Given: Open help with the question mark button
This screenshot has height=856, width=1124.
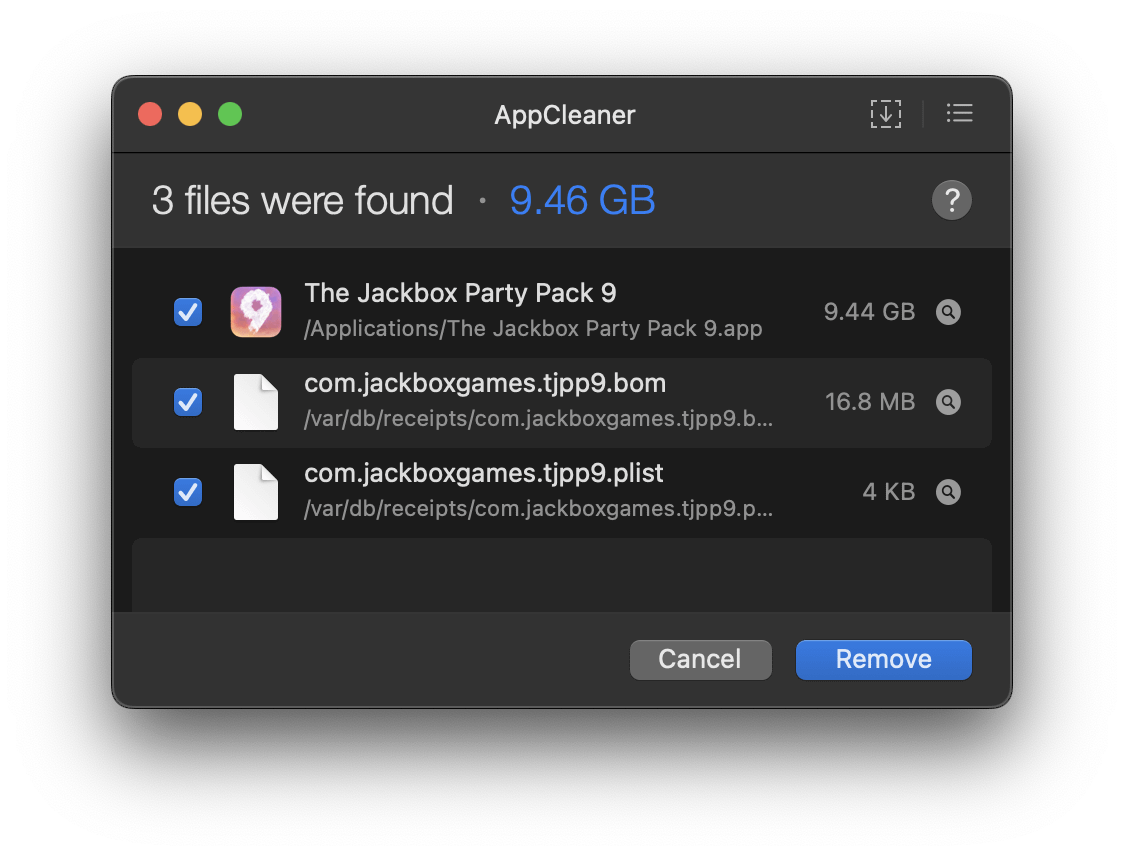Looking at the screenshot, I should [x=951, y=201].
